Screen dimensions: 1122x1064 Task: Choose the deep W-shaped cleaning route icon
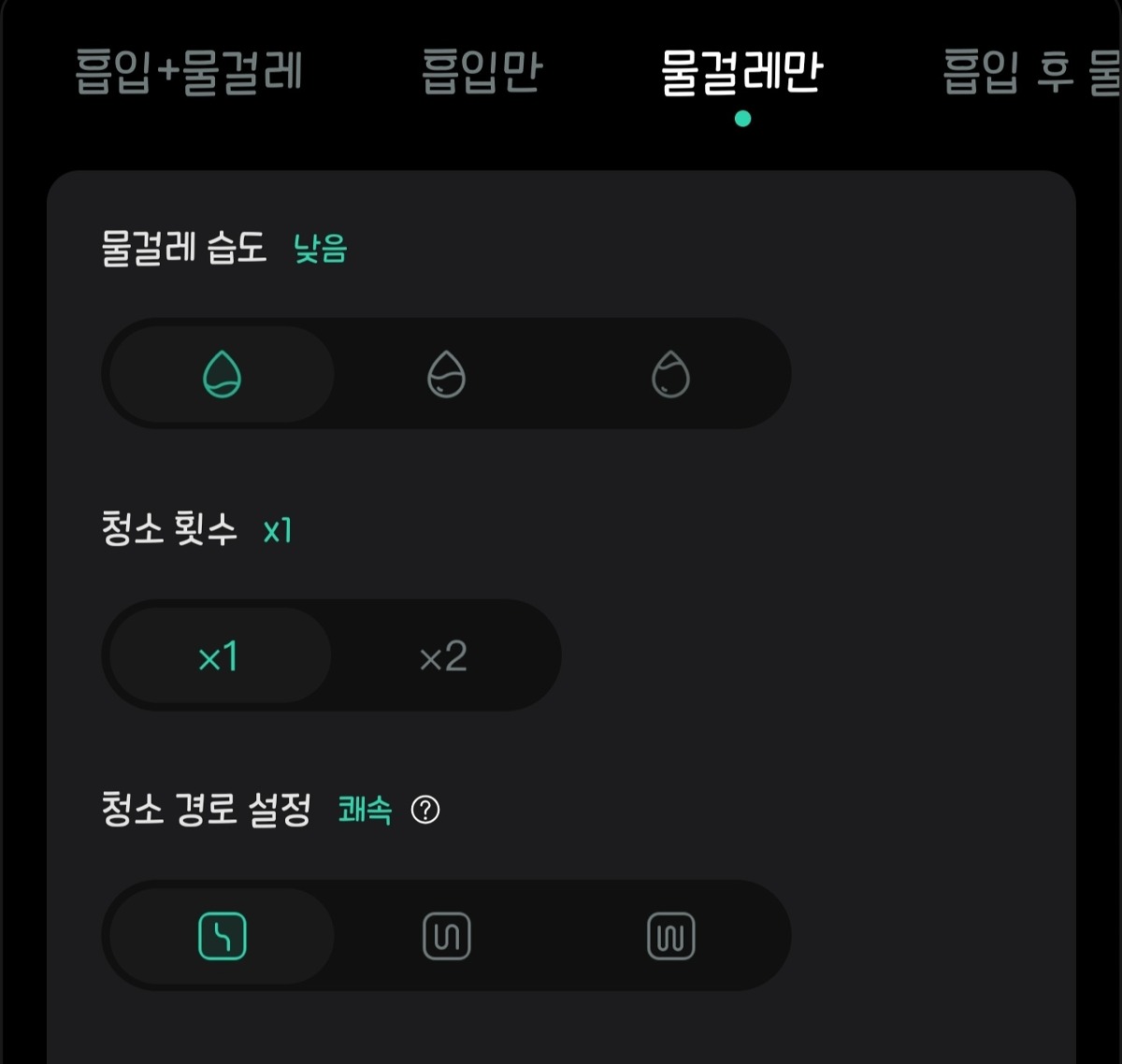[x=670, y=936]
